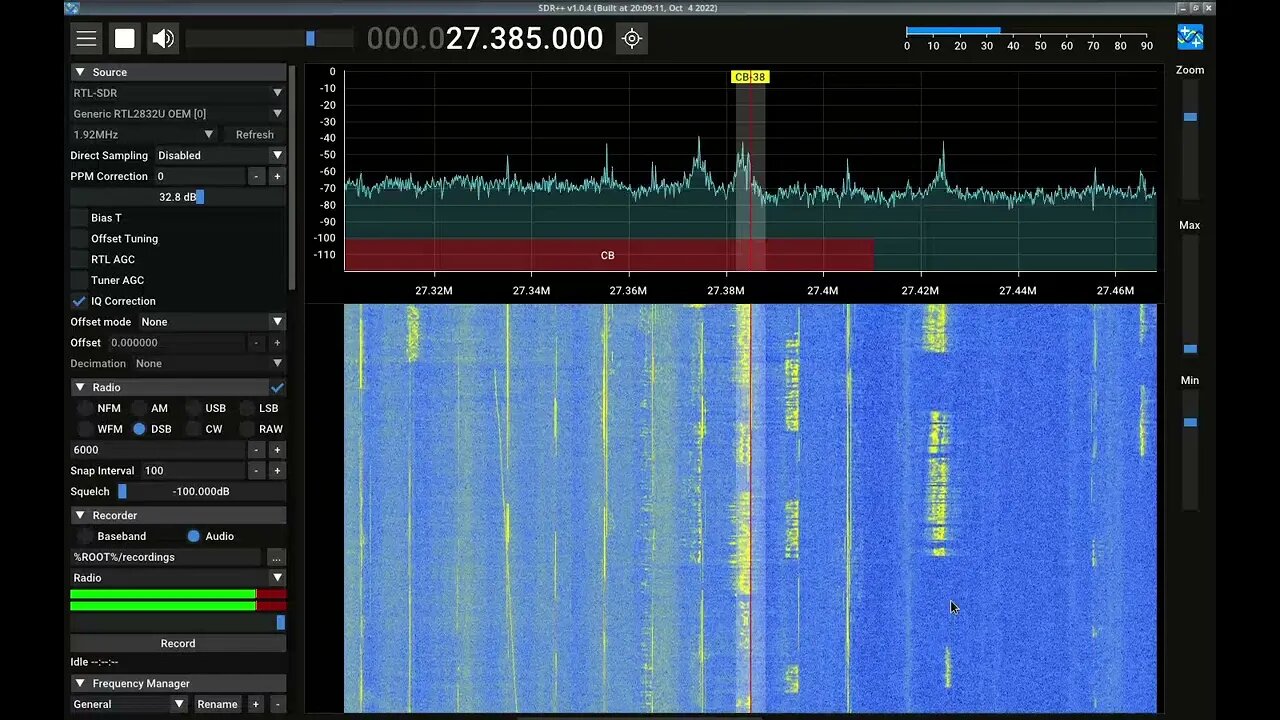The image size is (1280, 720).
Task: Open the 1.92MHz sample rate dropdown
Action: pos(144,135)
